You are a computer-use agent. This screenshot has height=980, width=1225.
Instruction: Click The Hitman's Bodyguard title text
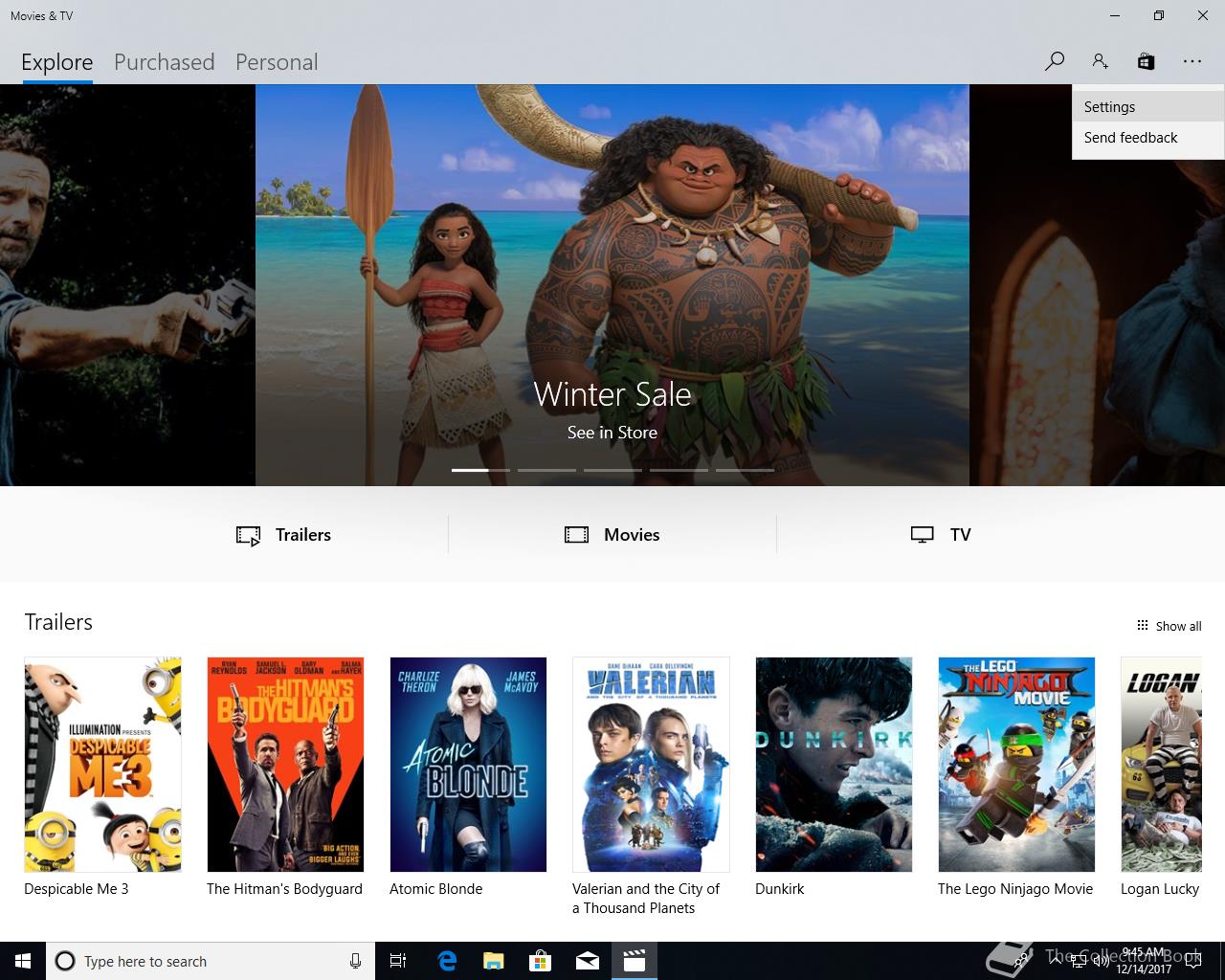click(x=285, y=889)
